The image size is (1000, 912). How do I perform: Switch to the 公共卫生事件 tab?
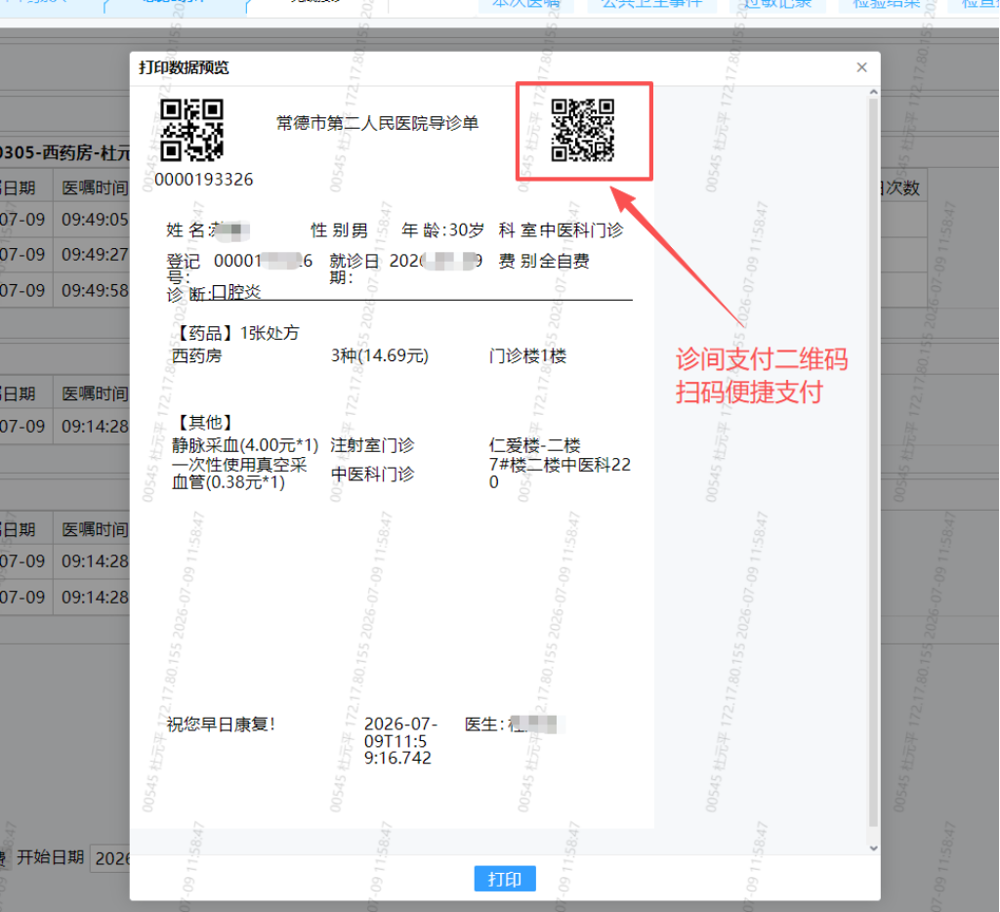(x=652, y=5)
